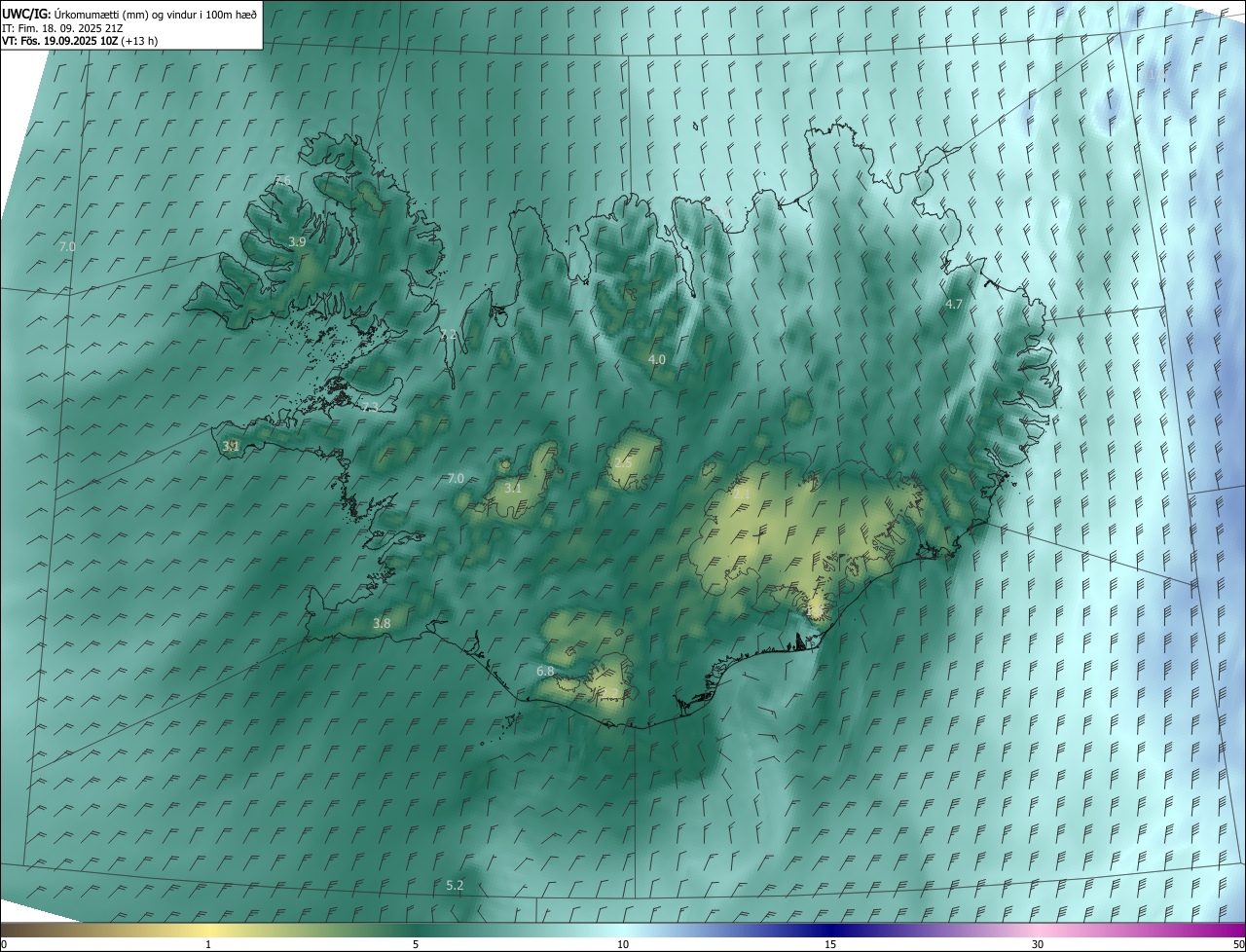The width and height of the screenshot is (1246, 952).
Task: Click the '30' tick label on the color scale
Action: (x=1038, y=944)
